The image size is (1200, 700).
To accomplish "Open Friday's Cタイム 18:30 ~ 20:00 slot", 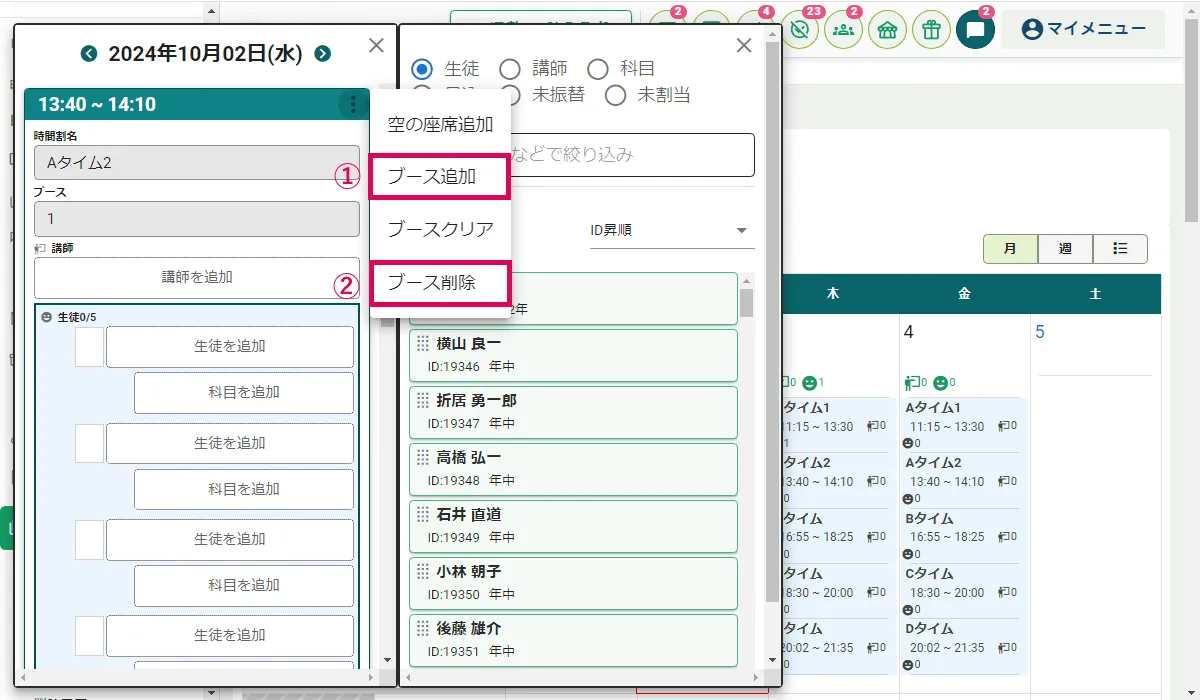I will [x=964, y=591].
